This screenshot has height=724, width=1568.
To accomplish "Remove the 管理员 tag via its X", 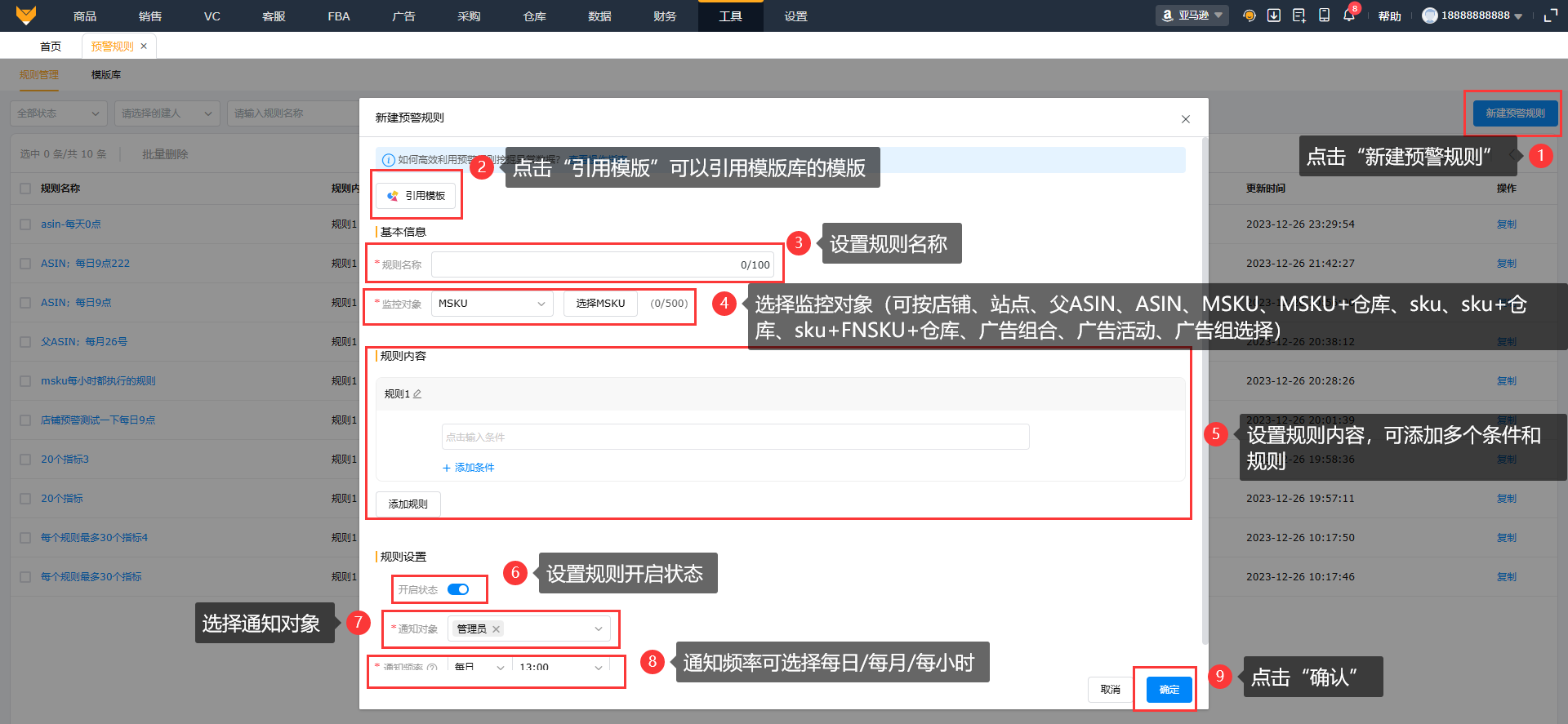I will tap(496, 629).
